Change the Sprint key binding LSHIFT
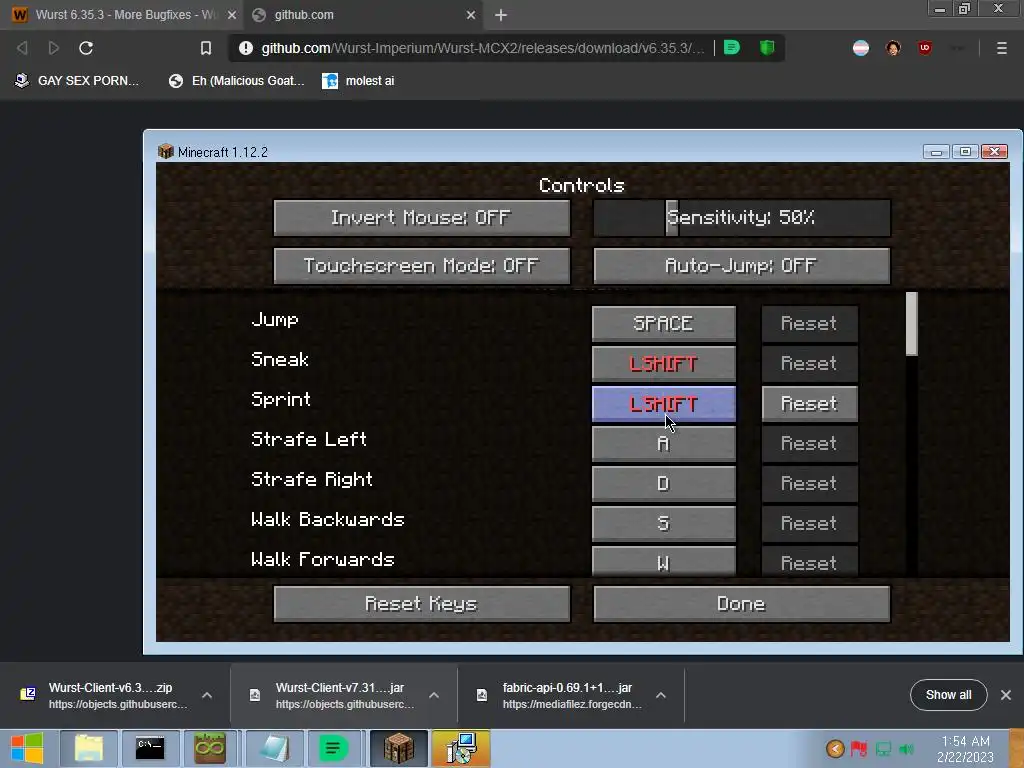The width and height of the screenshot is (1024, 768). pyautogui.click(x=664, y=404)
